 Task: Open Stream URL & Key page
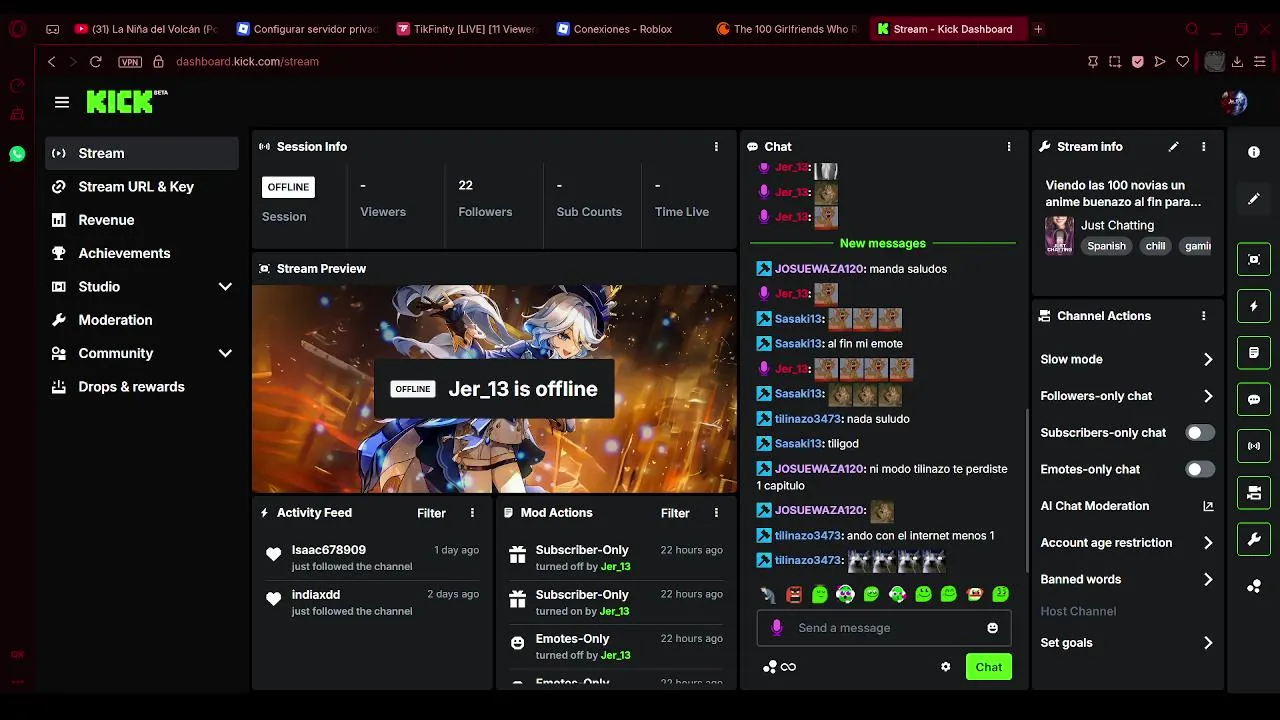(142, 187)
